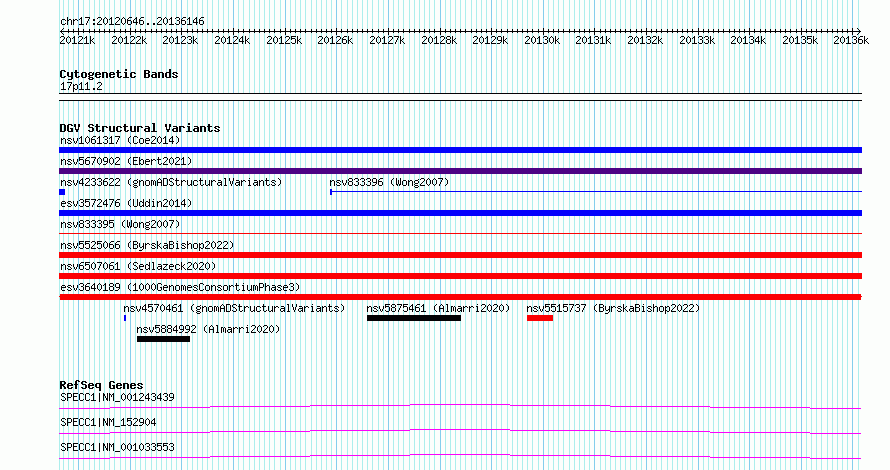The width and height of the screenshot is (890, 470).
Task: Open the SPECC1|NM_152904 transcript label
Action: (108, 422)
